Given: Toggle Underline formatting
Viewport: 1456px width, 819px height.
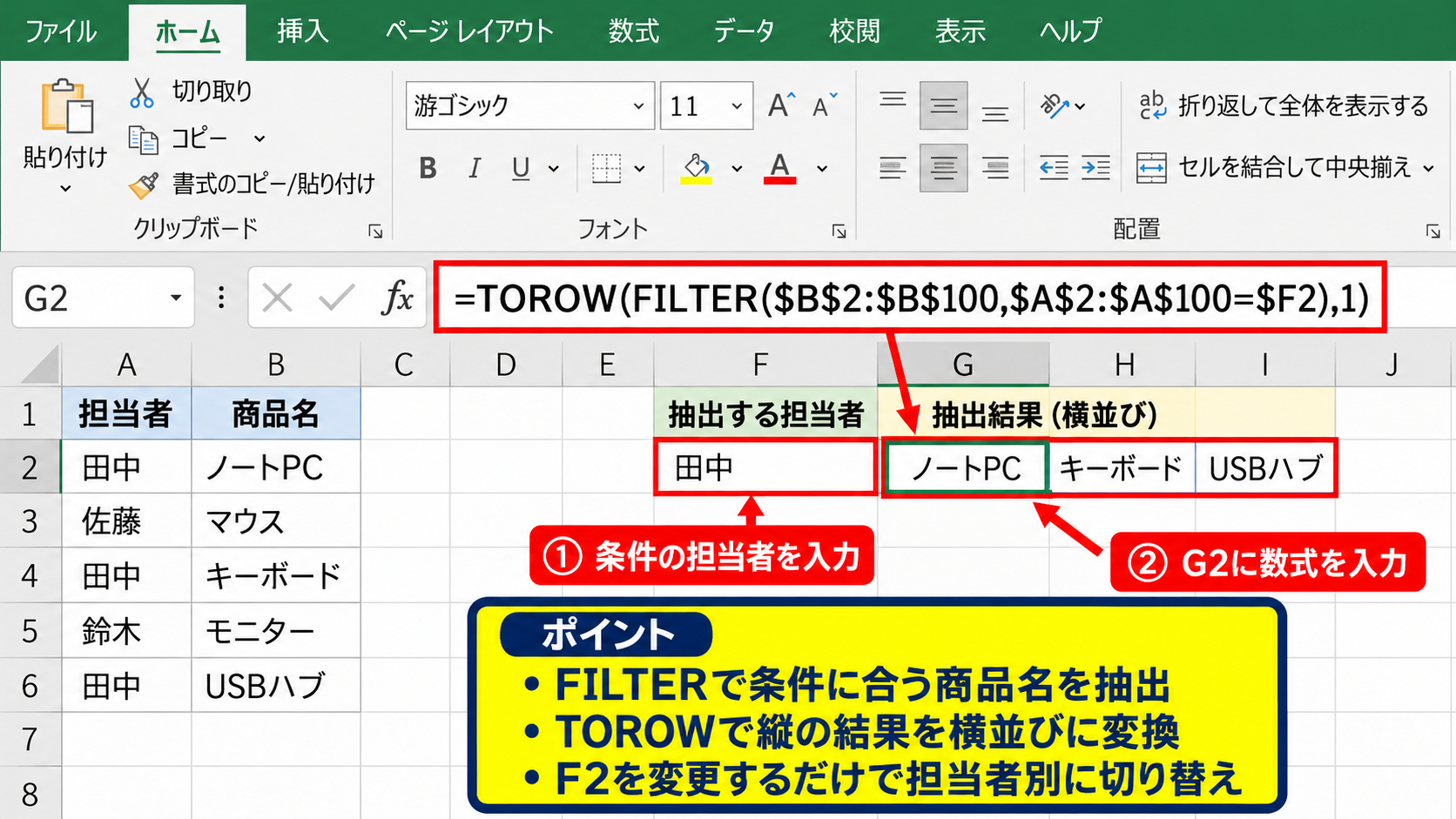Looking at the screenshot, I should (521, 168).
